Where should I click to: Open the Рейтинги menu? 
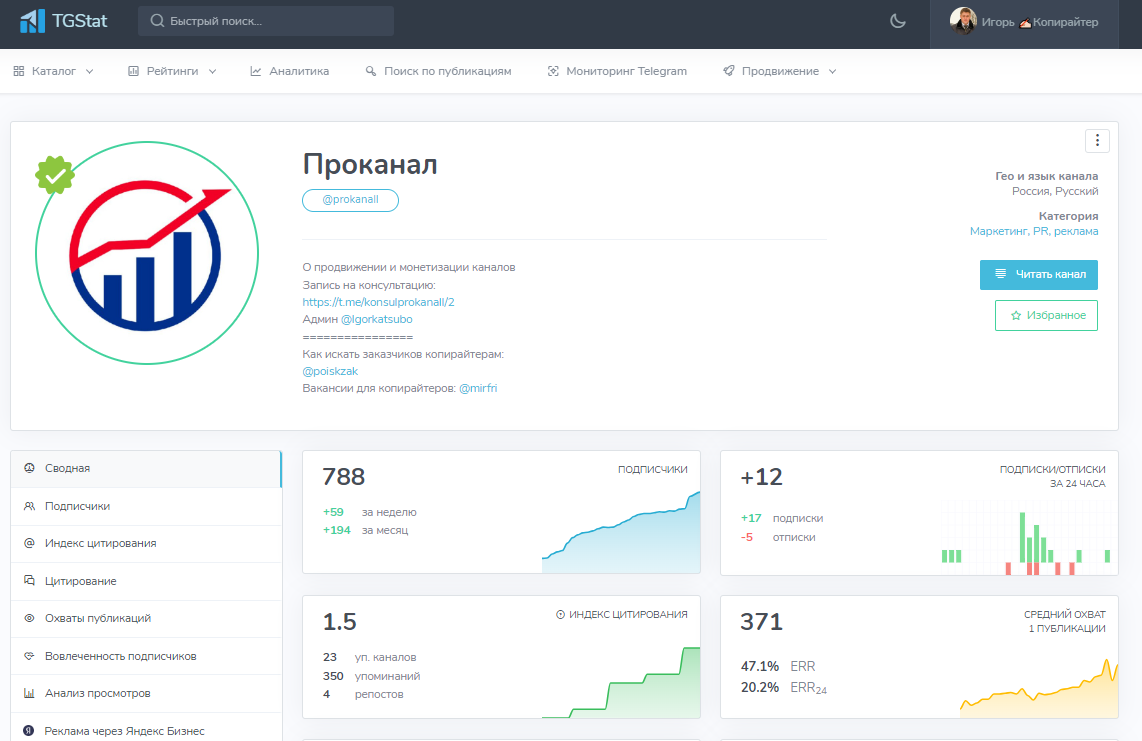(173, 71)
